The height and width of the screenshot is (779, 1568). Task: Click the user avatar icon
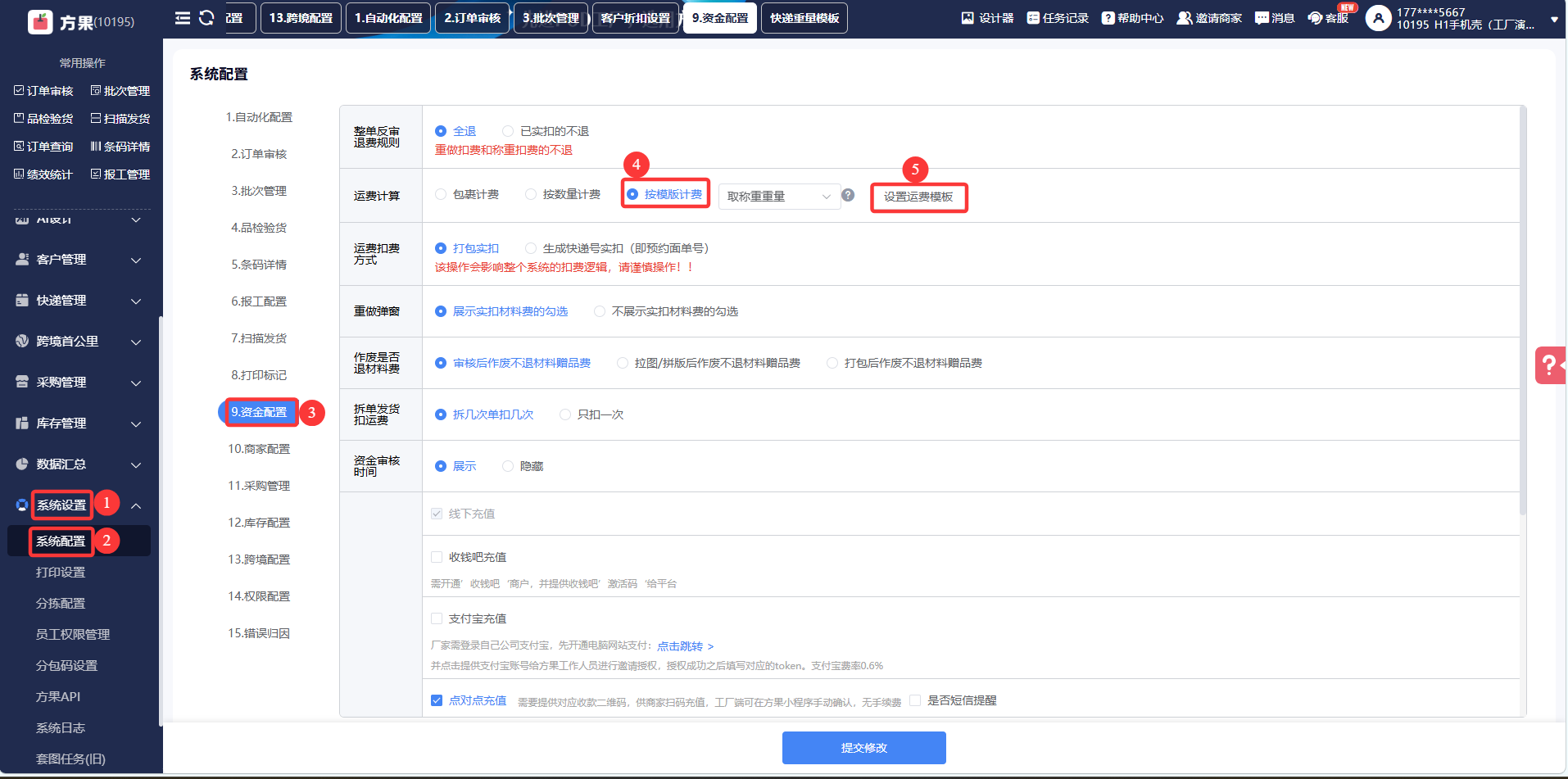[1379, 18]
